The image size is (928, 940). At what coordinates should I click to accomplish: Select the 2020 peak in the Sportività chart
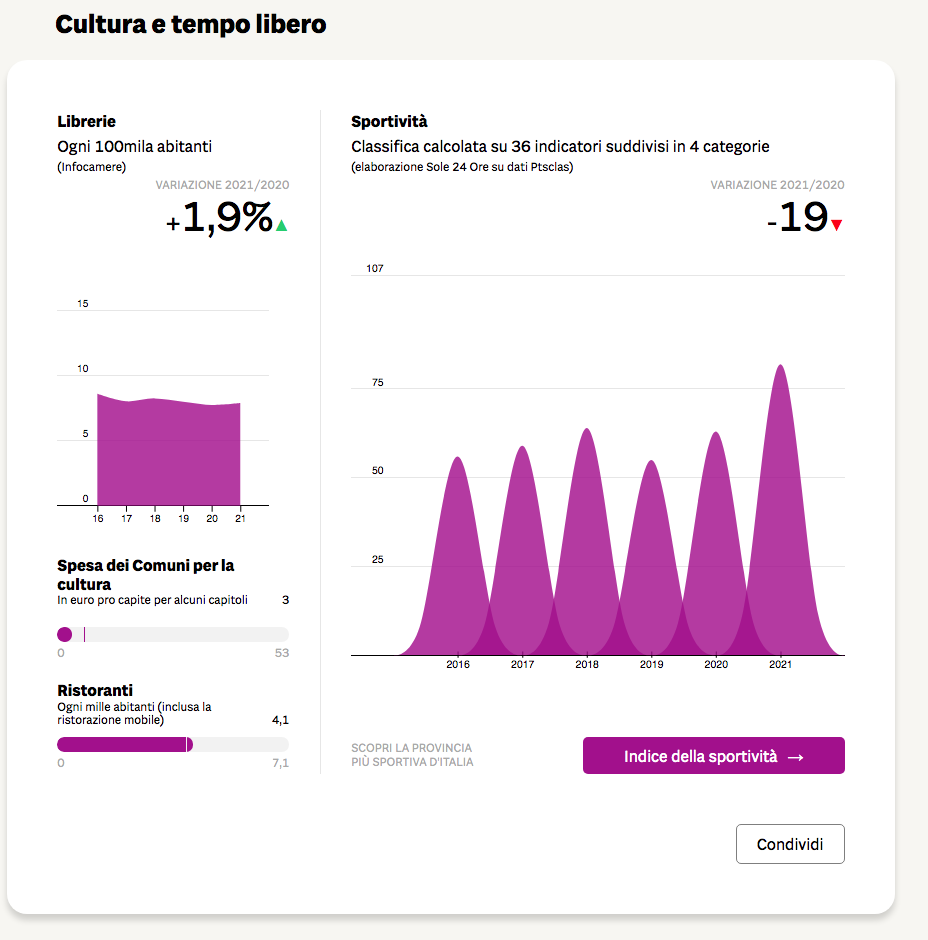pos(716,543)
